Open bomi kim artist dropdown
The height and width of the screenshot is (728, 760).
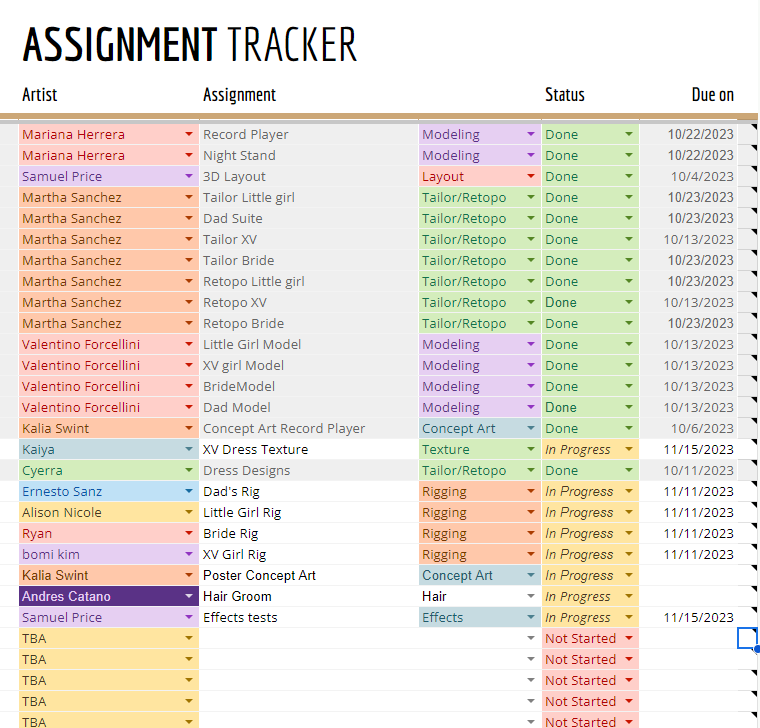(189, 554)
